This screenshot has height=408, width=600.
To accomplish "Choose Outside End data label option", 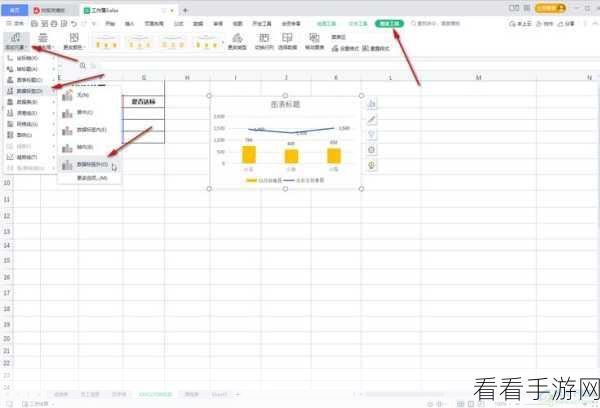I will click(x=89, y=165).
